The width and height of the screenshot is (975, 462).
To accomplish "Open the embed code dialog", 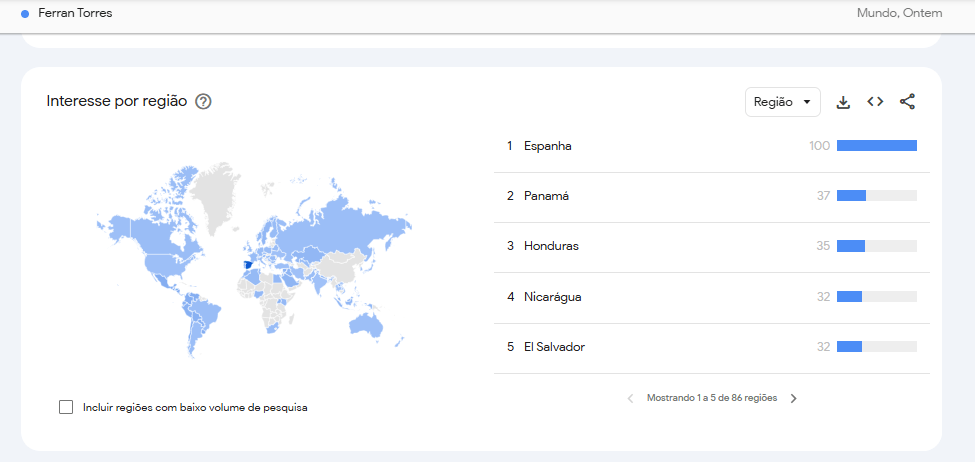I will click(x=876, y=102).
